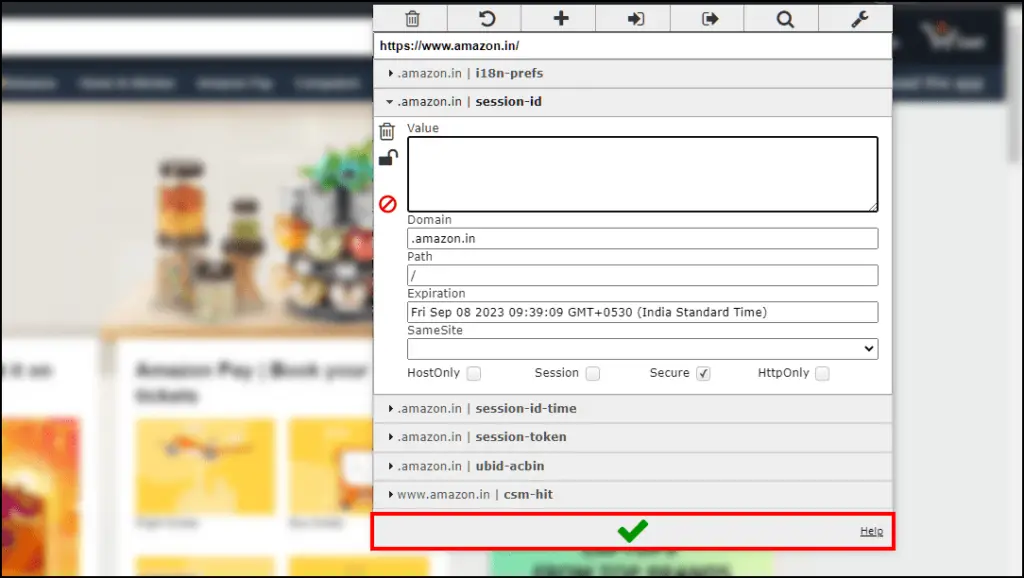This screenshot has width=1024, height=578.
Task: Expand the session-token cookie row
Action: (x=632, y=437)
